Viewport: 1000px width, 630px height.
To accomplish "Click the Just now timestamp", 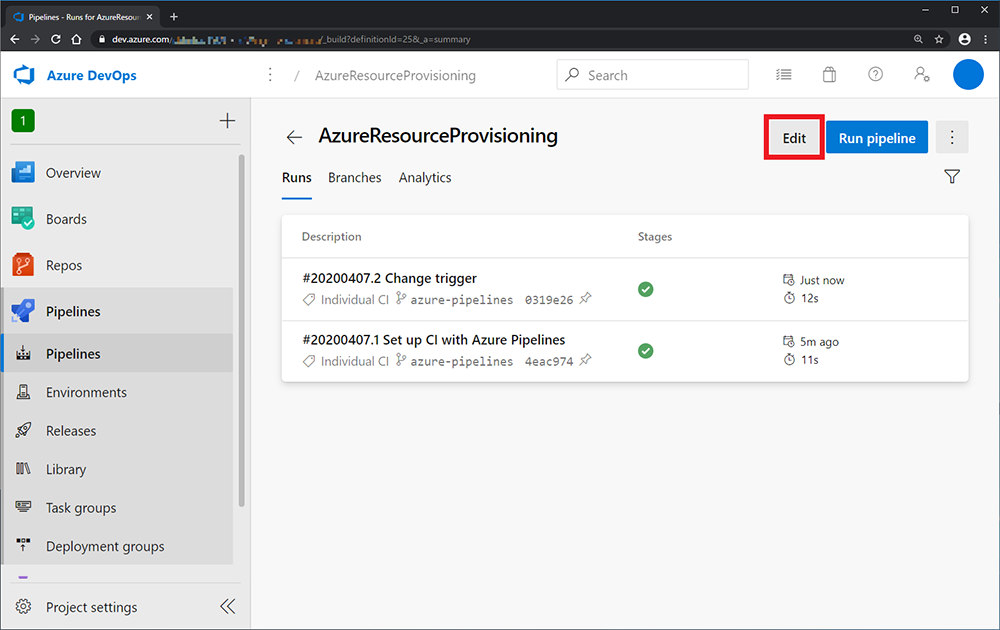I will pos(821,280).
